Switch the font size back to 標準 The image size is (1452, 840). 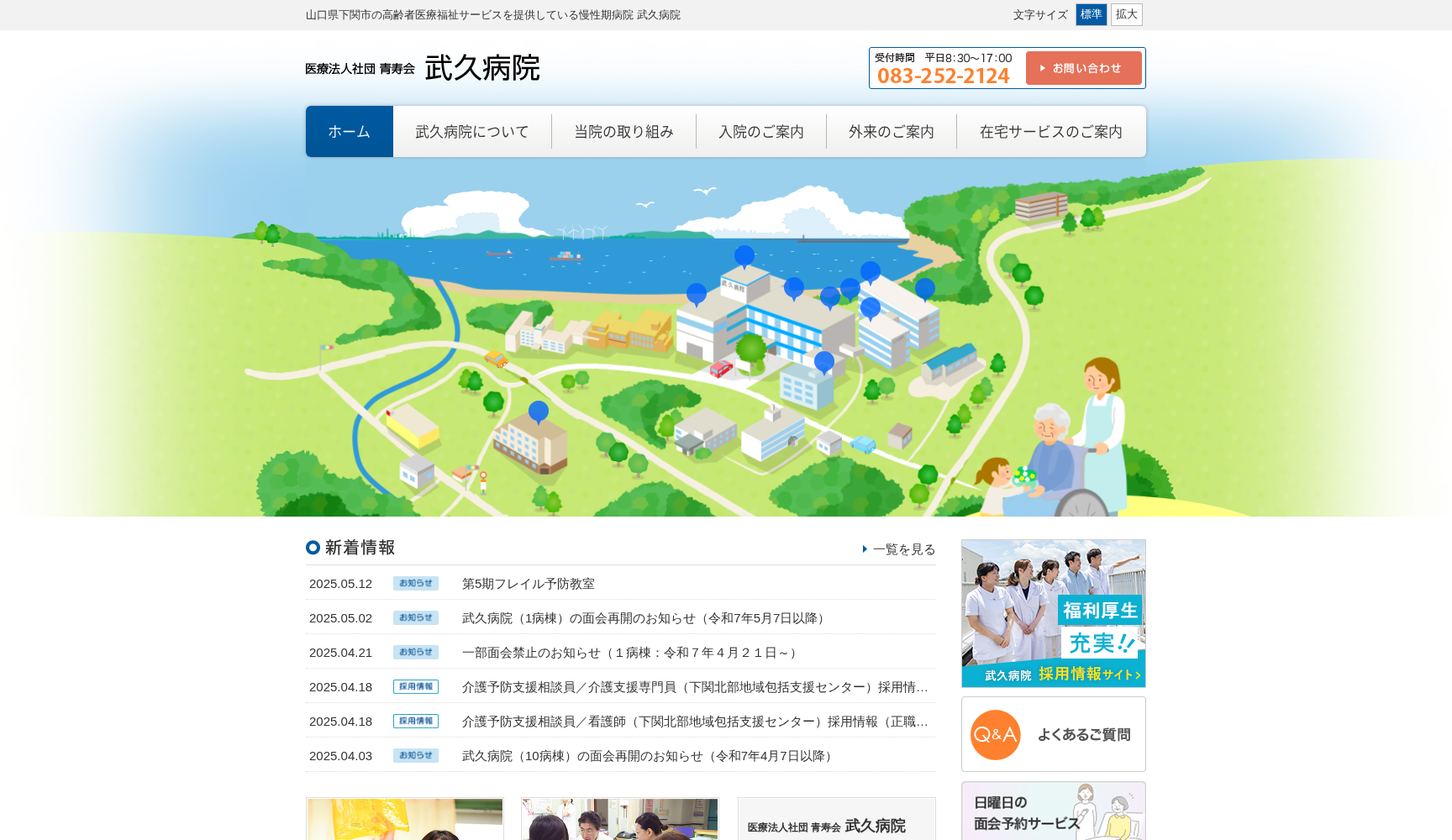(1091, 14)
